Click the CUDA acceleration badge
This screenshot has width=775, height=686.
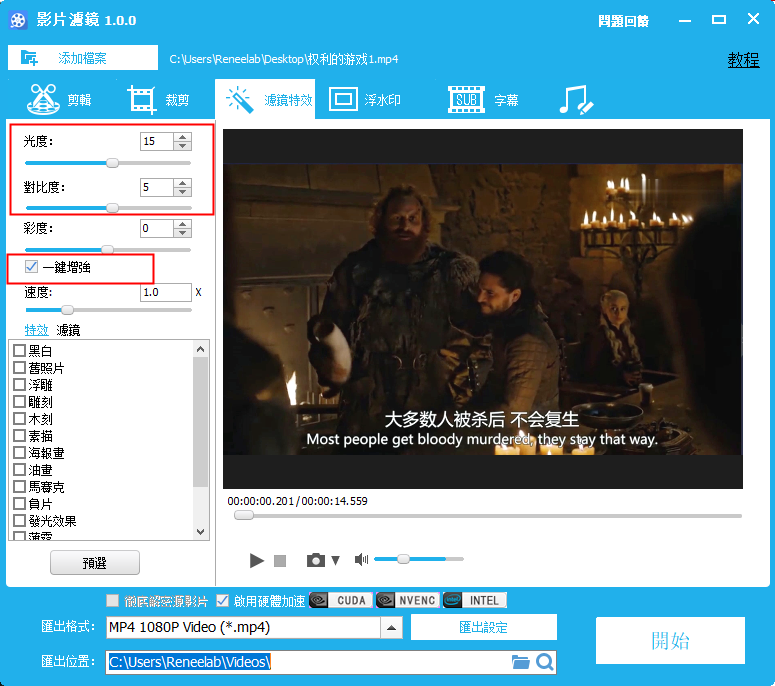coord(341,600)
